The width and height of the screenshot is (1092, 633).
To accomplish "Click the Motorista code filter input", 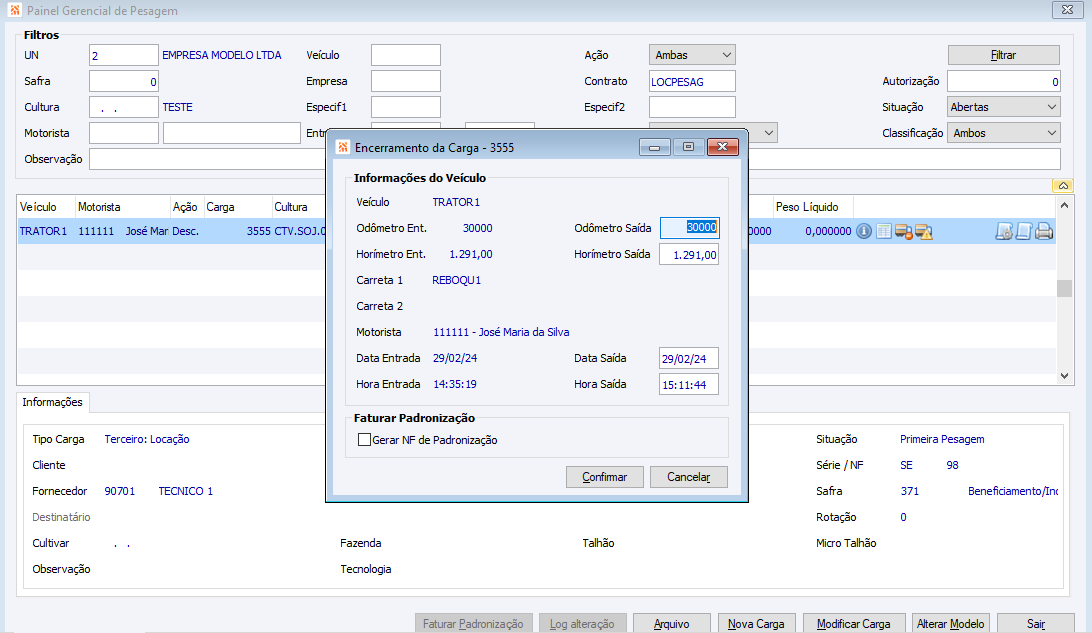I will [124, 133].
